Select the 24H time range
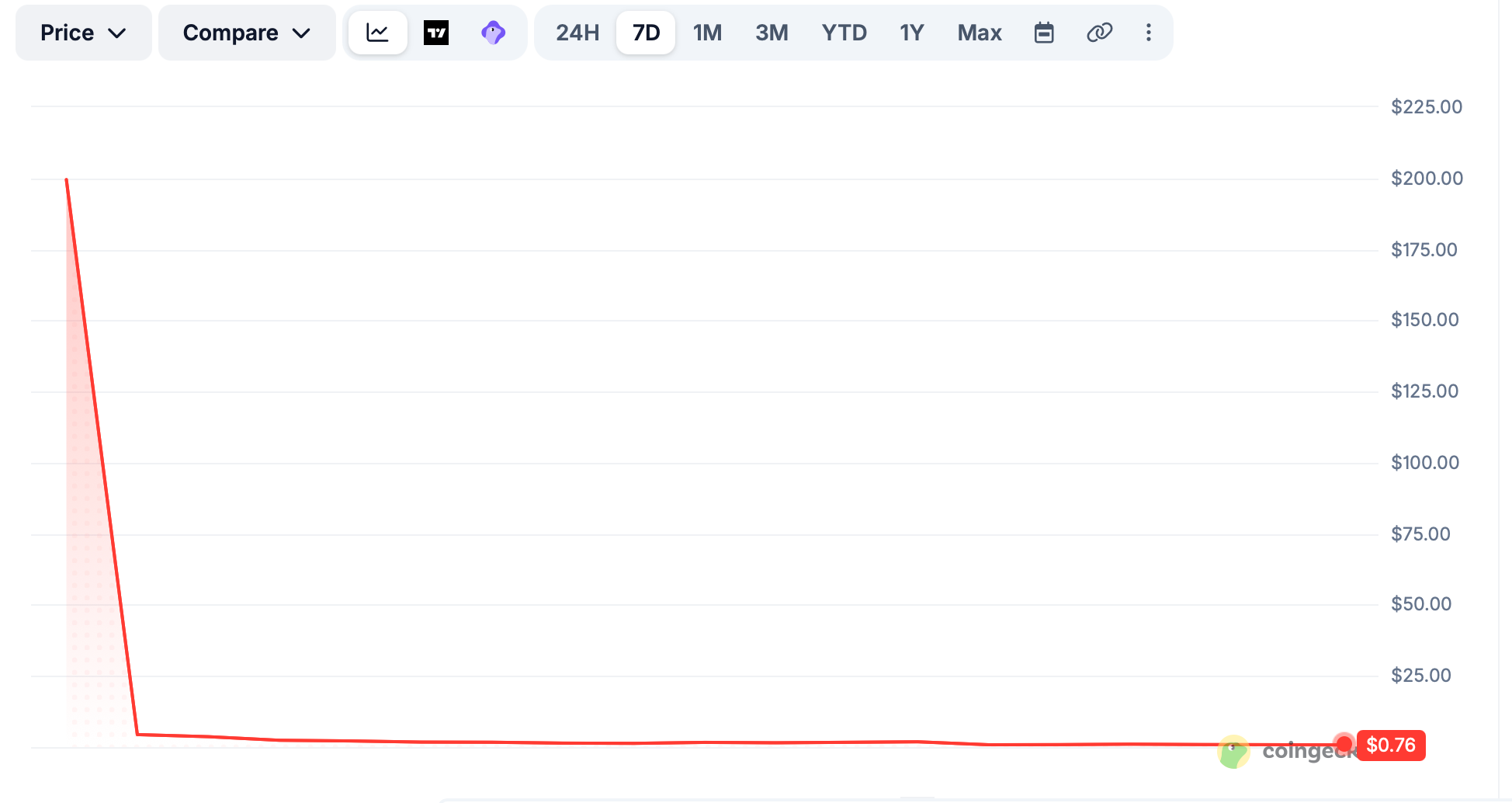The image size is (1512, 803). [577, 33]
